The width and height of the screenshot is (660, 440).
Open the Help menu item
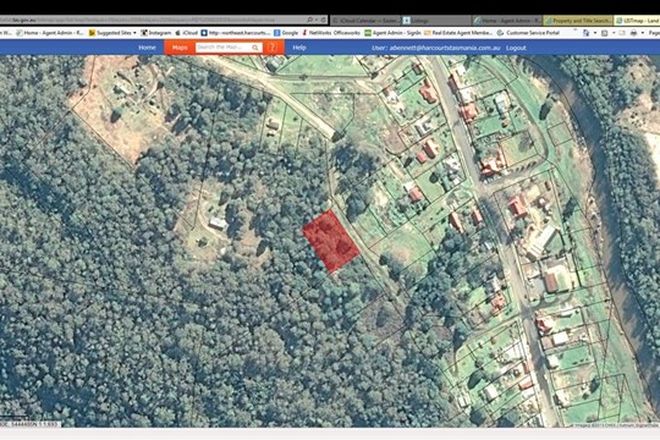click(299, 47)
